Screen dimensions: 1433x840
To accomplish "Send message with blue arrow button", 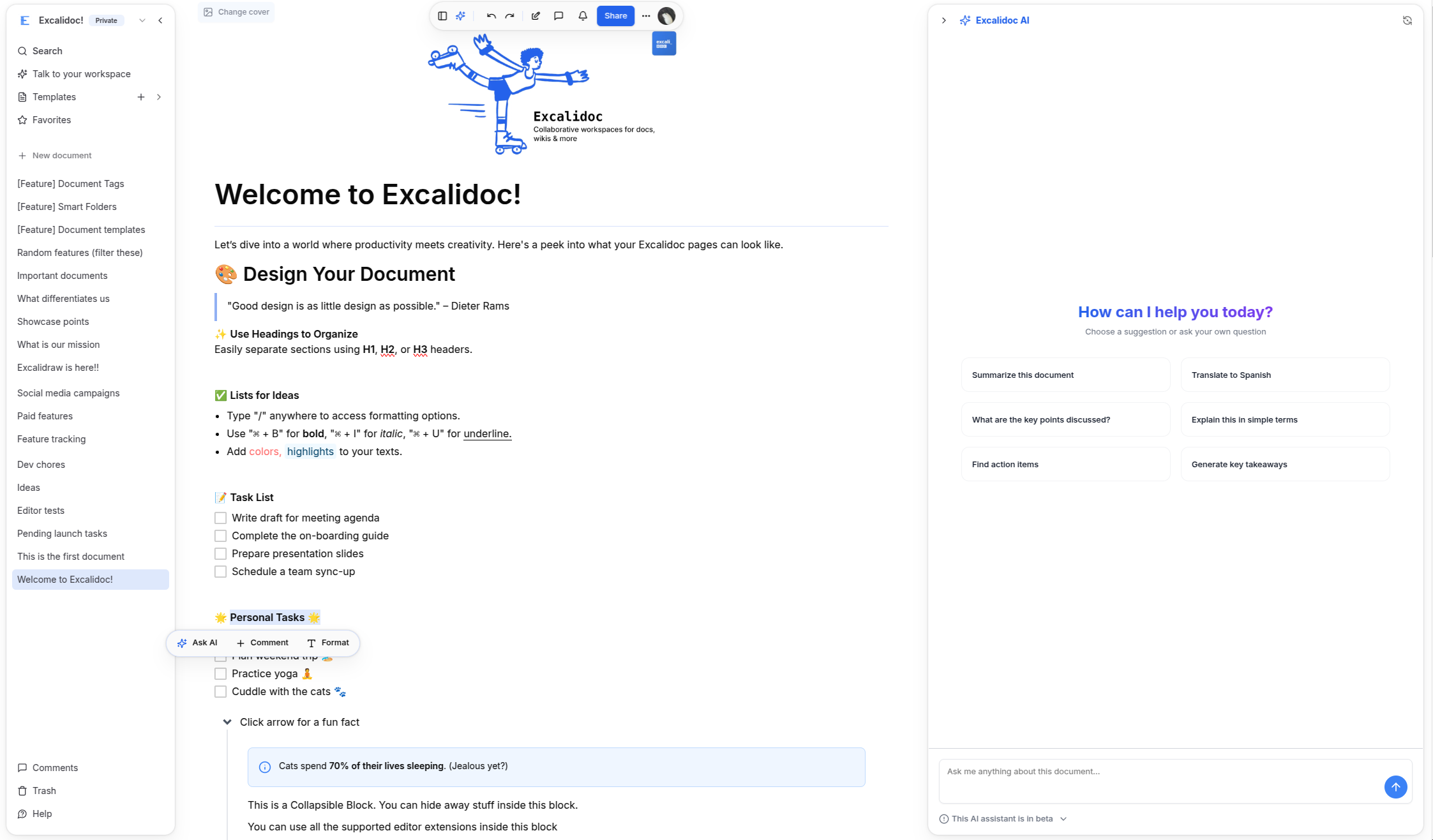I will click(x=1395, y=786).
